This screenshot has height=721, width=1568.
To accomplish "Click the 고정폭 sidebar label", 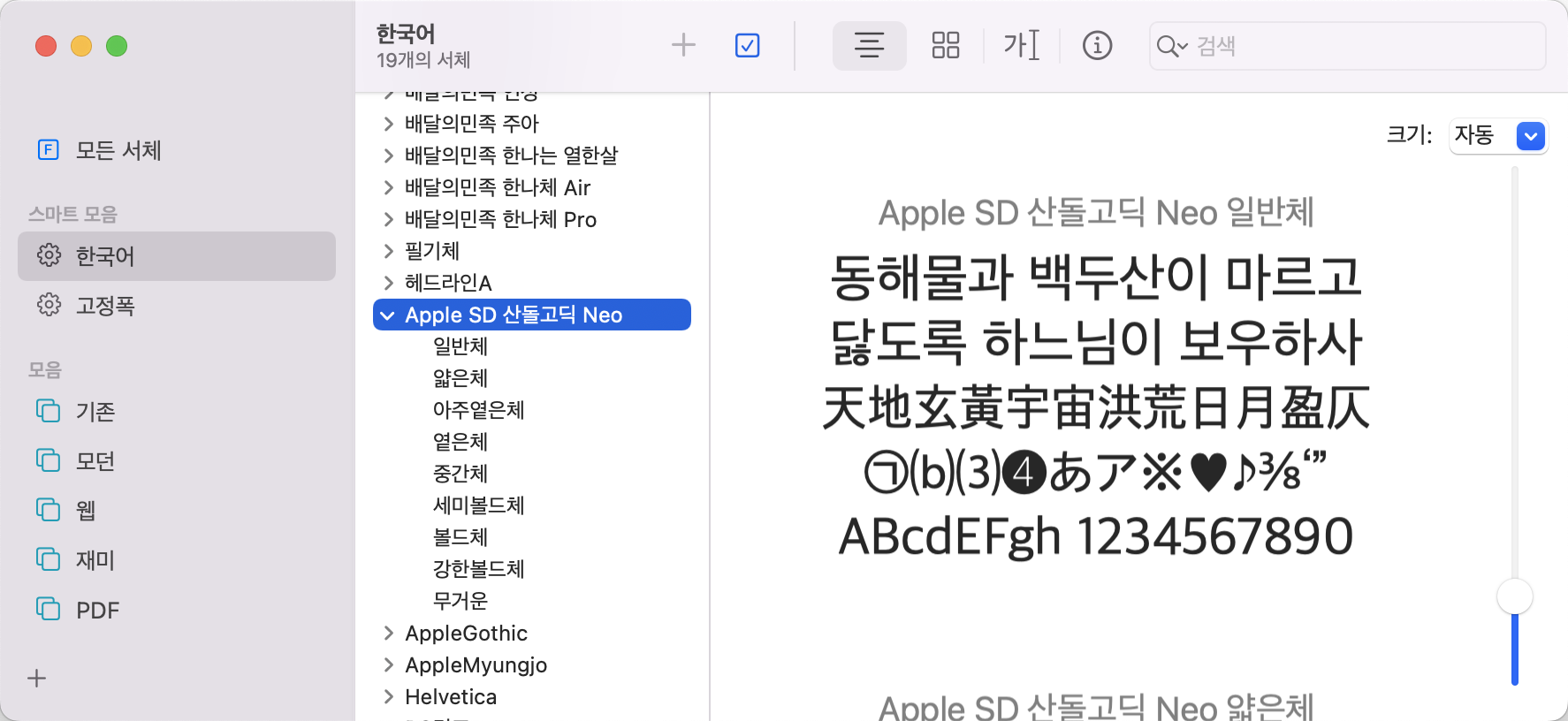I will pyautogui.click(x=105, y=306).
